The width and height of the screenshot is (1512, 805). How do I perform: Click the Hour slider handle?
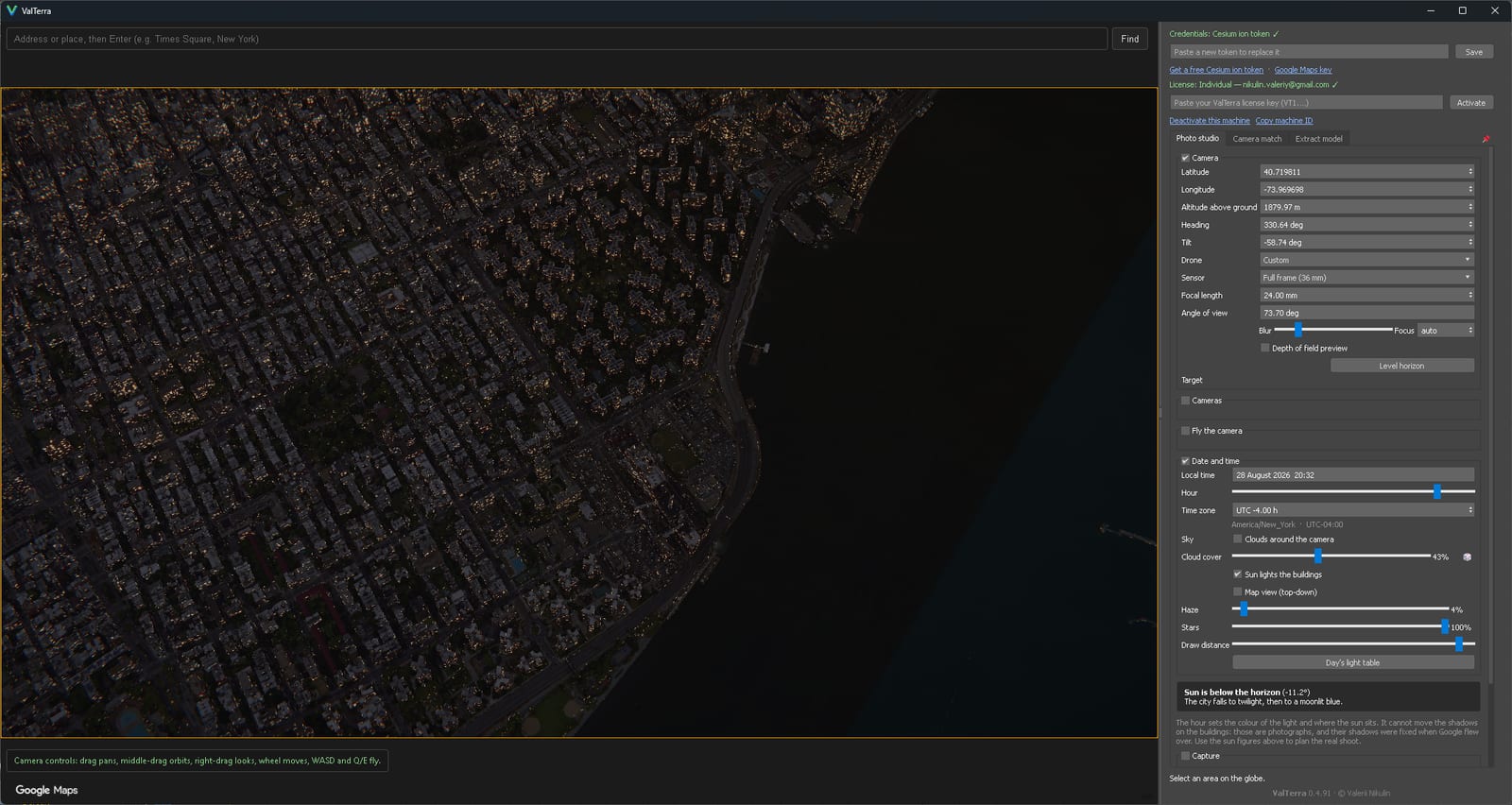[1437, 492]
